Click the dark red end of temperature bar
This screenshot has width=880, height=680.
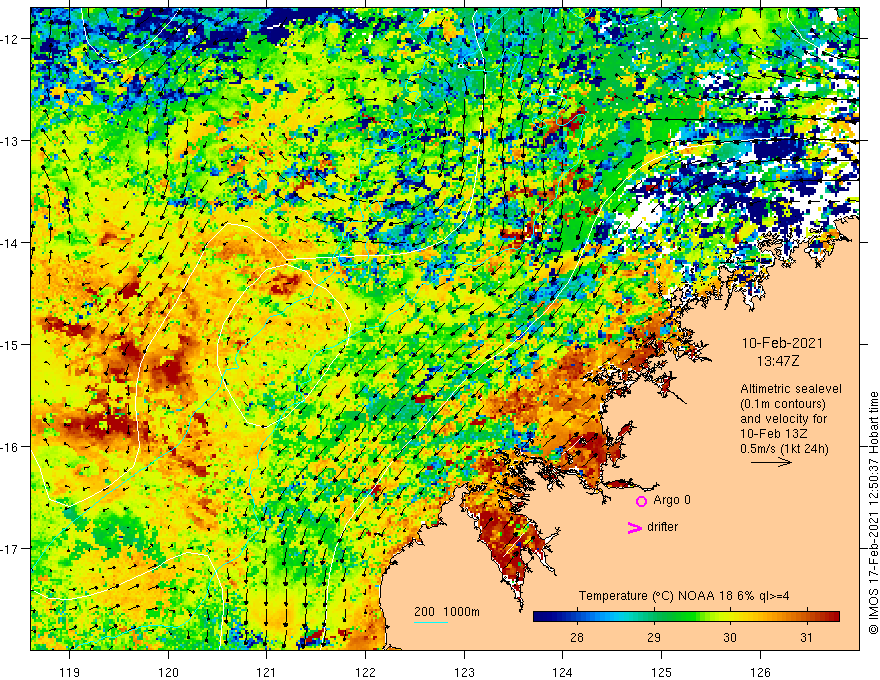point(834,617)
